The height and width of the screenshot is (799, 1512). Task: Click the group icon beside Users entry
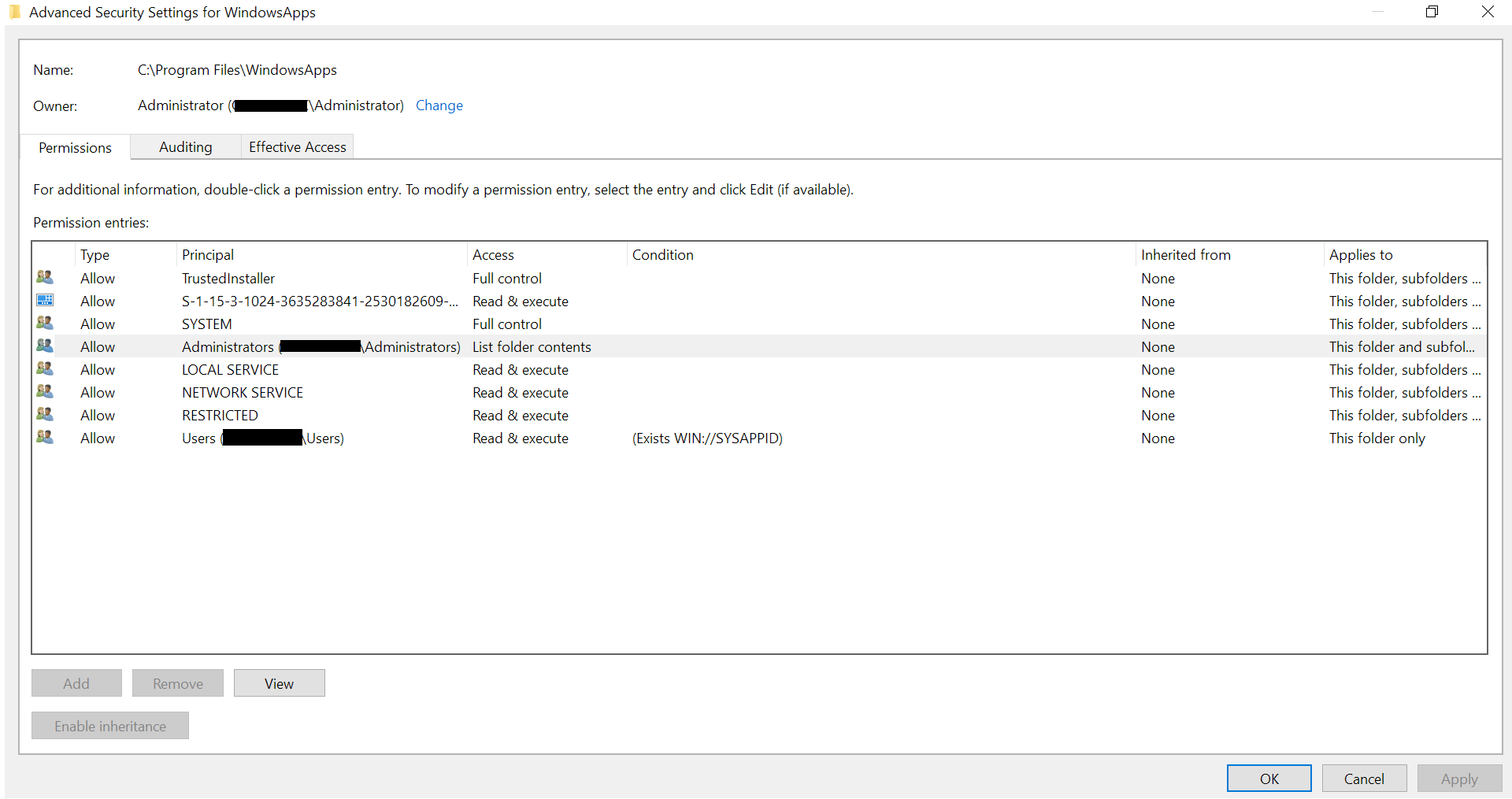point(45,437)
